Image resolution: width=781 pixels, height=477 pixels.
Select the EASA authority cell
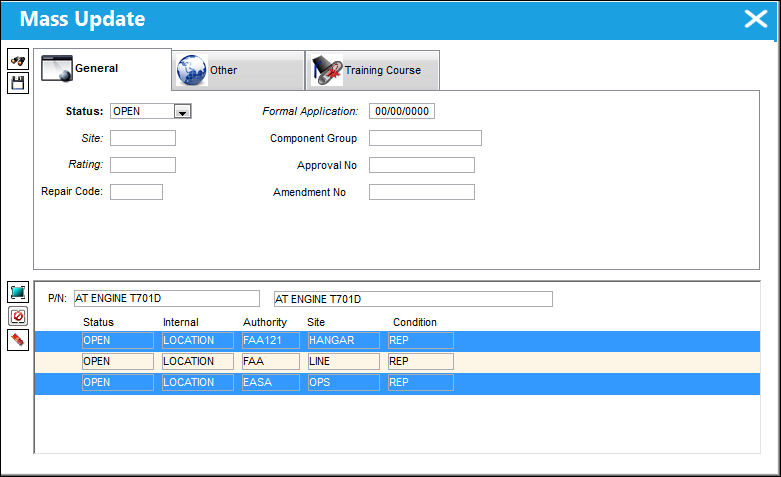270,382
